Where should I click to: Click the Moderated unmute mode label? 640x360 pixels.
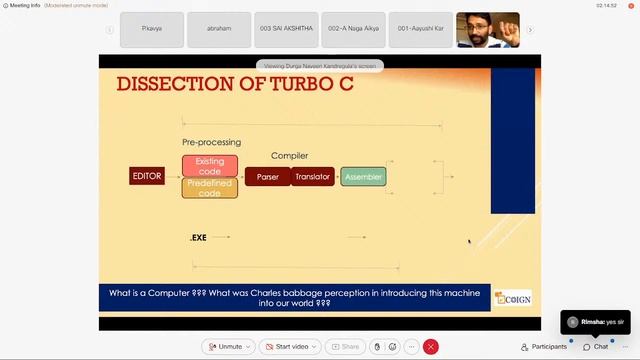click(x=76, y=6)
